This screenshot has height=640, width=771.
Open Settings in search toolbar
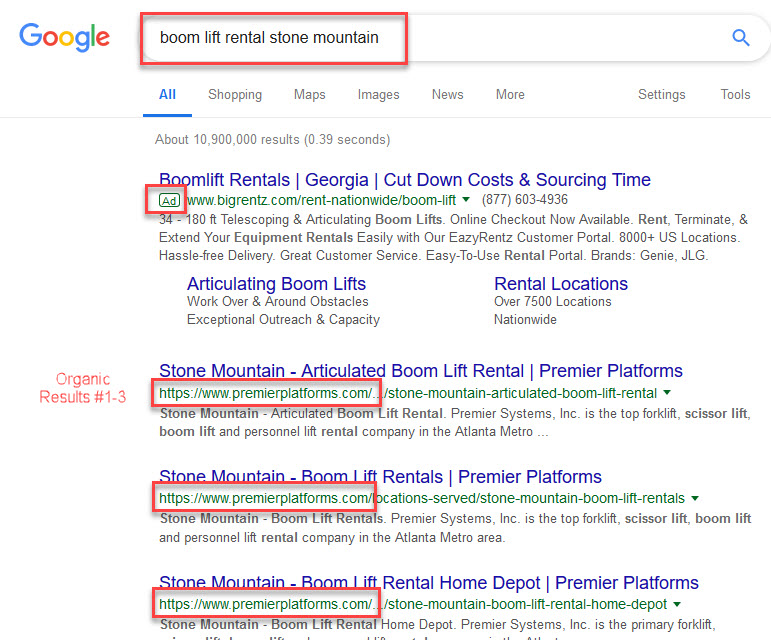661,94
